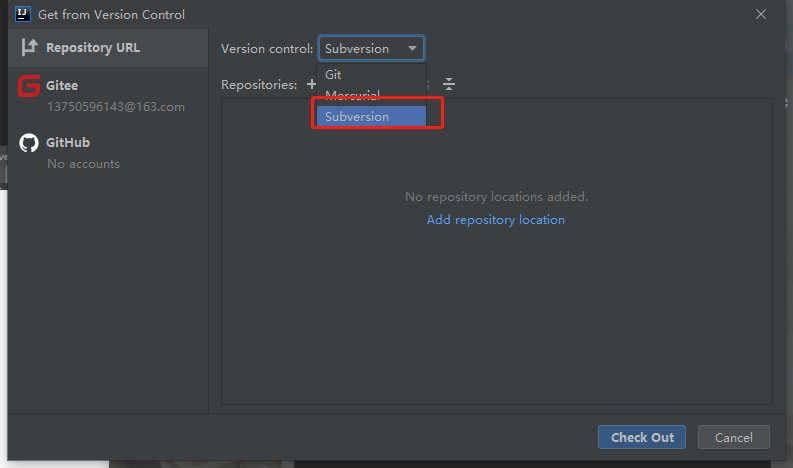Open the Version control dropdown
This screenshot has height=468, width=793.
(x=371, y=49)
